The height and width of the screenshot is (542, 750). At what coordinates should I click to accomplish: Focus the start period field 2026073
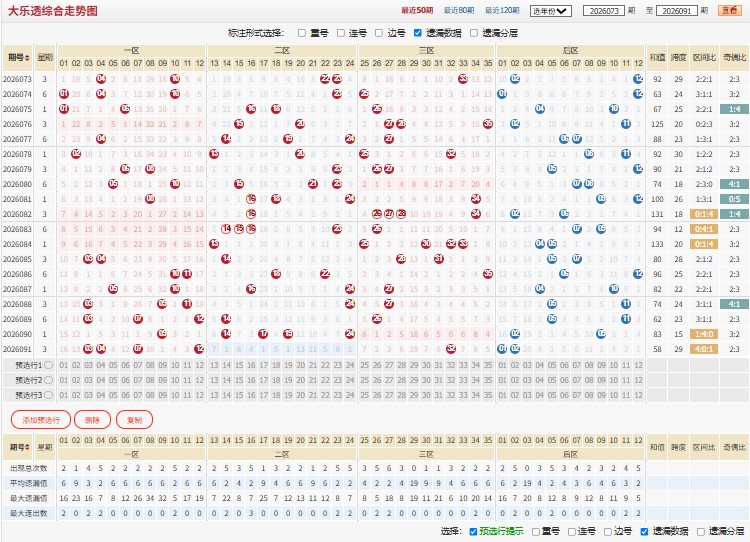pyautogui.click(x=604, y=11)
